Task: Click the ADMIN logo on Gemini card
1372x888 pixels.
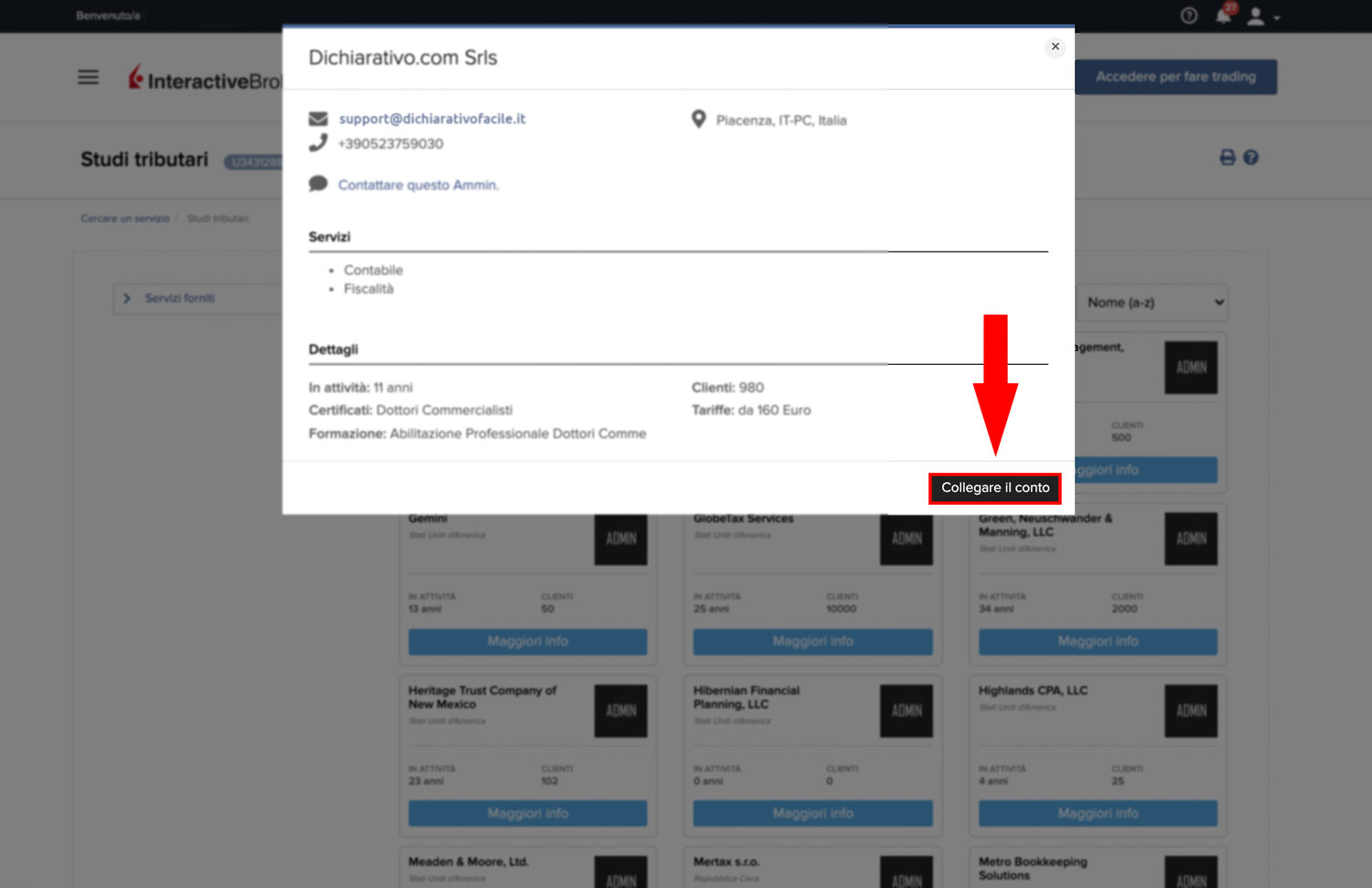Action: click(x=621, y=540)
